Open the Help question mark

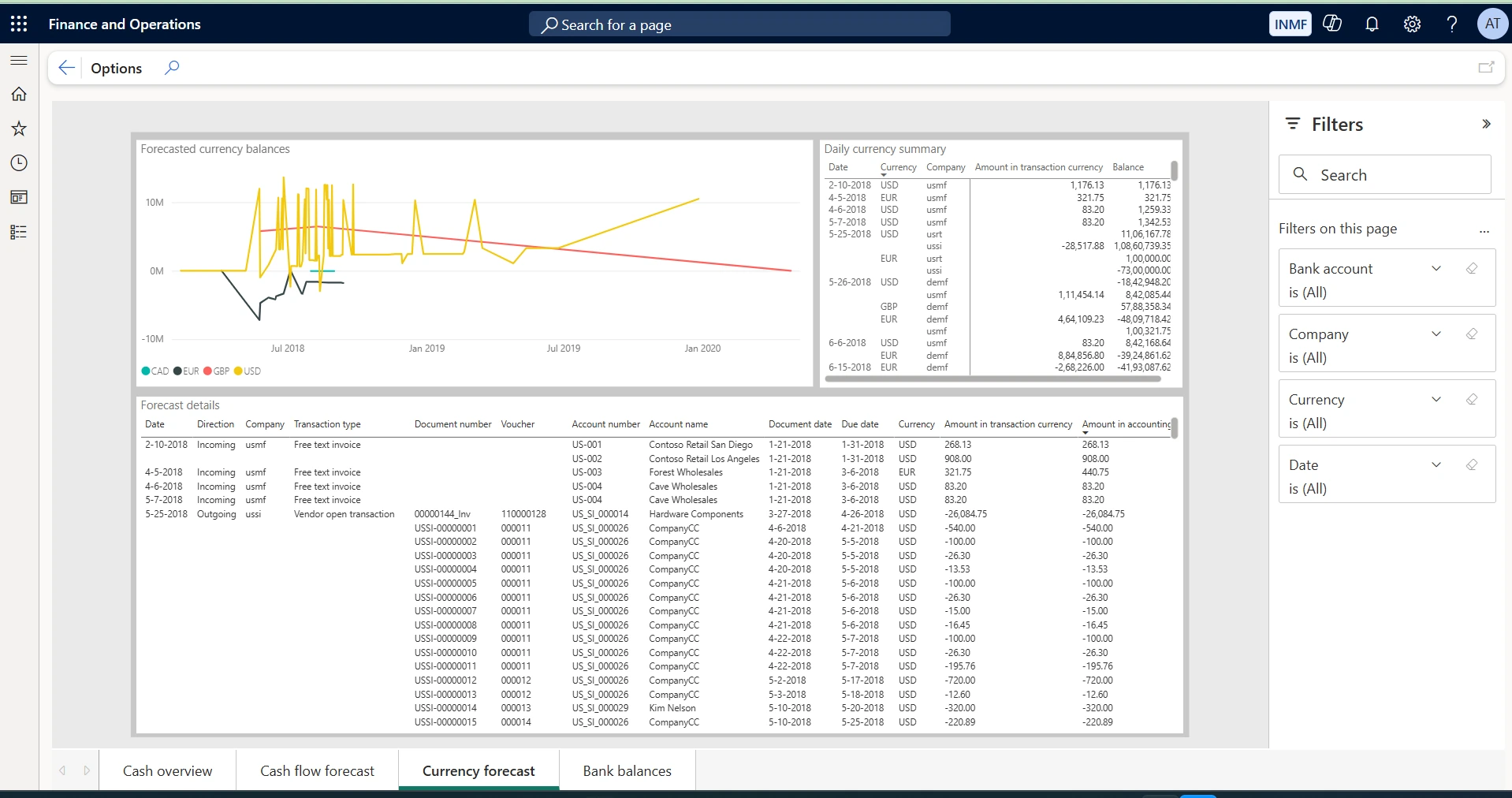click(x=1452, y=24)
